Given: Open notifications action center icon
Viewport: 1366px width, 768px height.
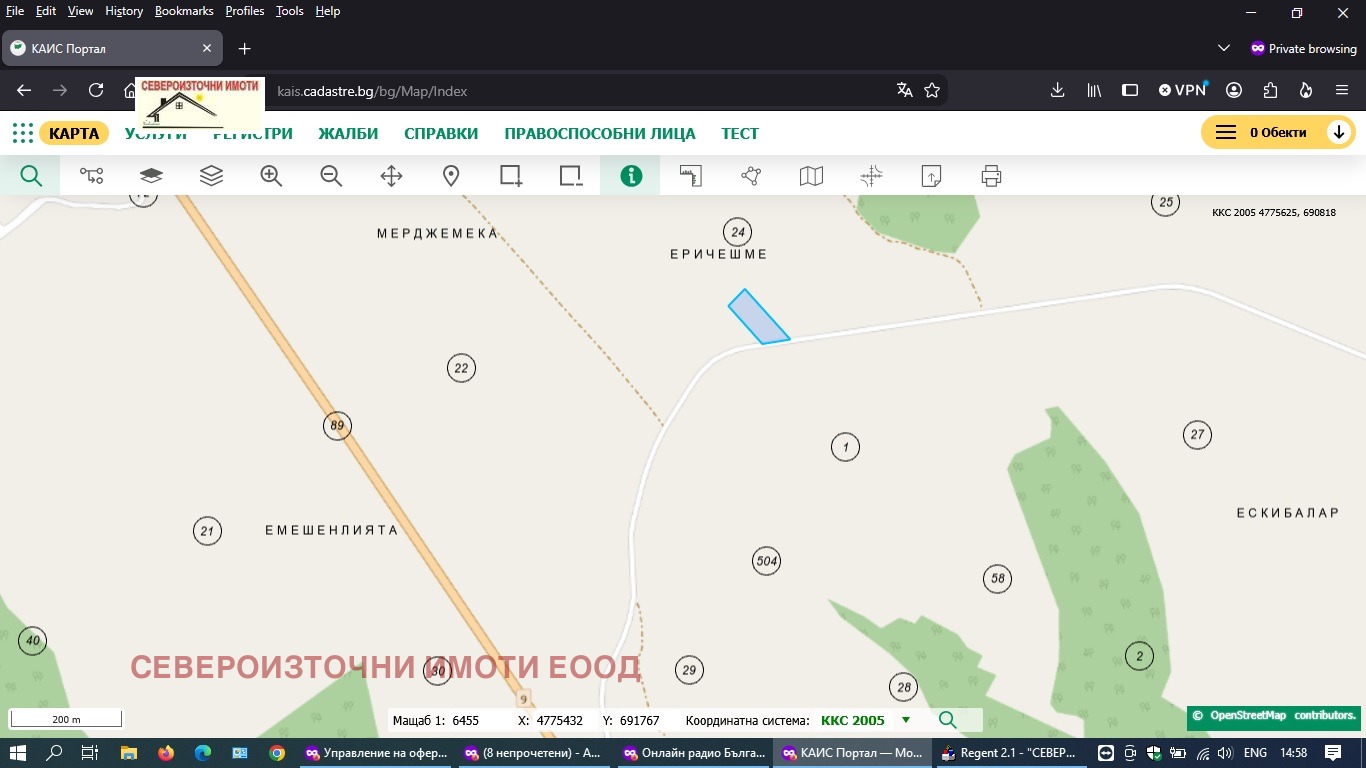Looking at the screenshot, I should pyautogui.click(x=1333, y=753).
